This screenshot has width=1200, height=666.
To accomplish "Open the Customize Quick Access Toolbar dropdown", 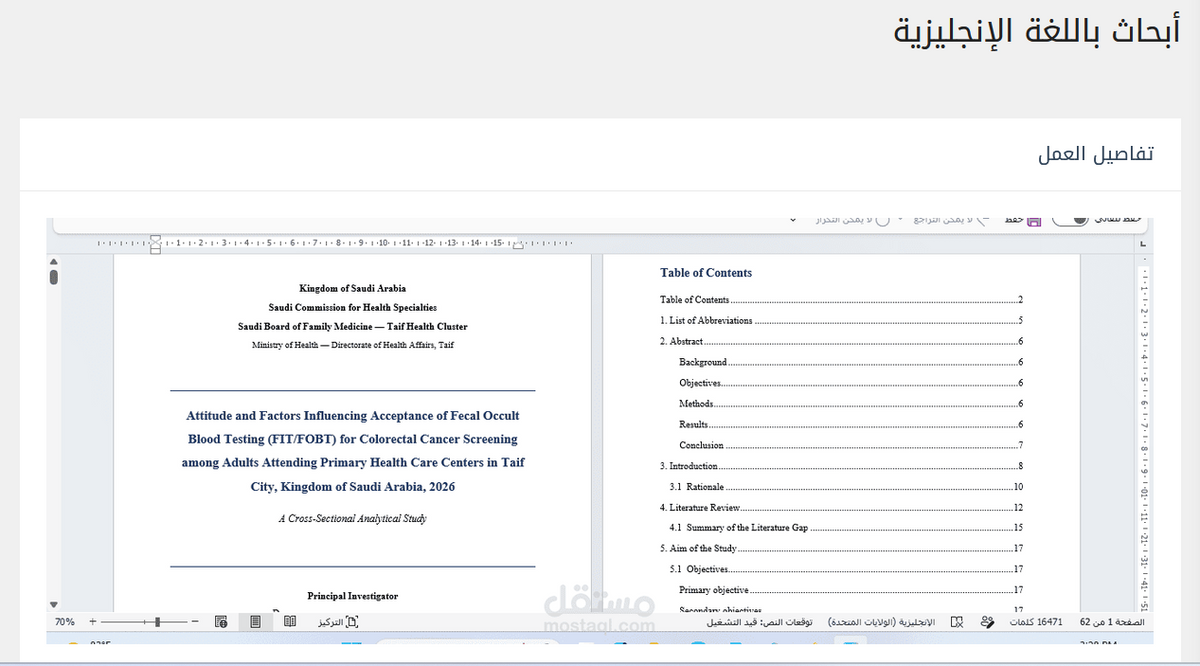I will [x=793, y=219].
